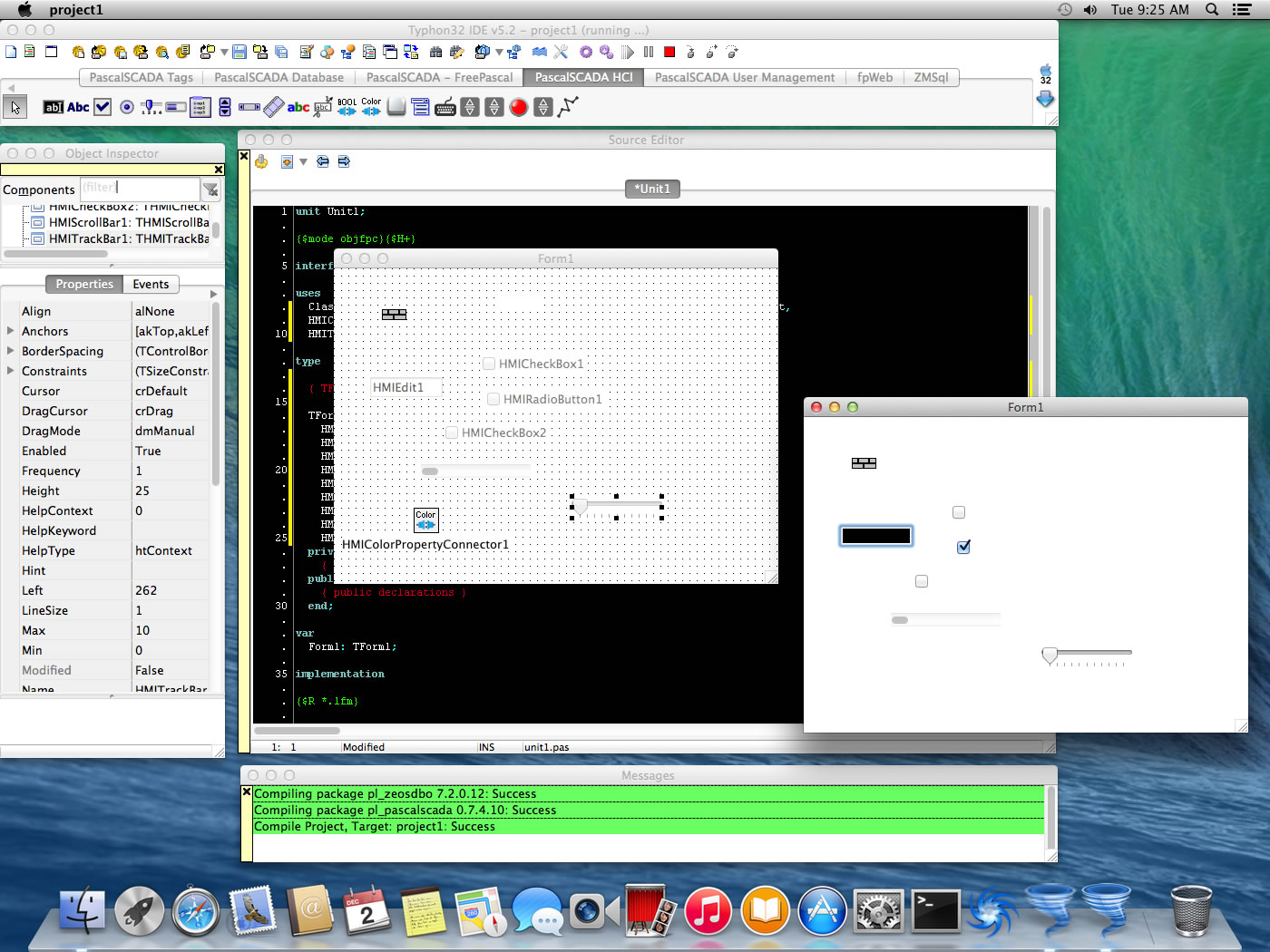The image size is (1270, 952).
Task: Pick the Abc HMILabel component icon
Action: (78, 107)
